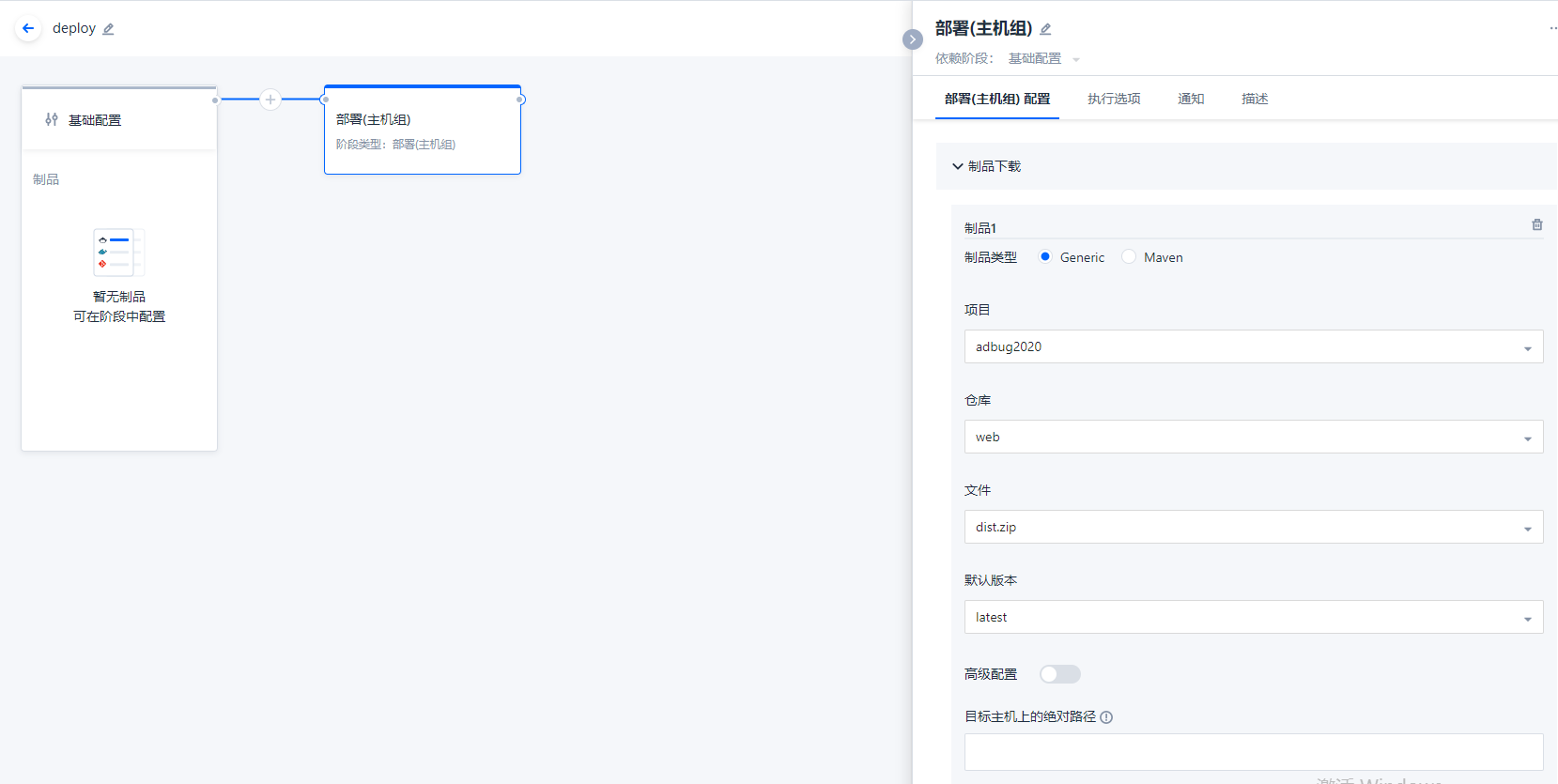Click edit pencil next to 部署(主机组) title
Image resolution: width=1558 pixels, height=784 pixels.
click(x=1045, y=29)
